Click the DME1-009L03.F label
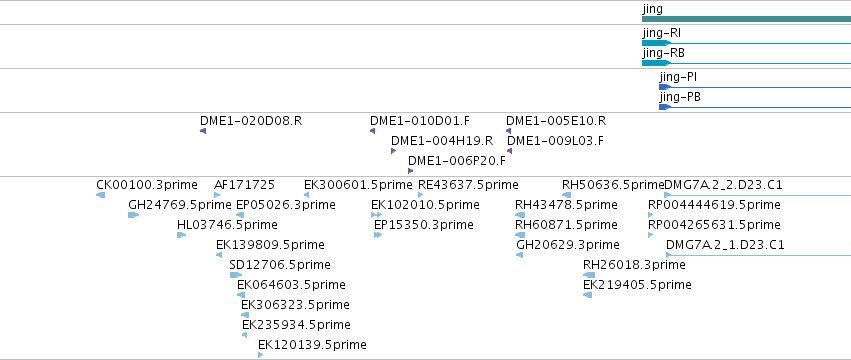Viewport: 851px width, 360px height. [555, 141]
